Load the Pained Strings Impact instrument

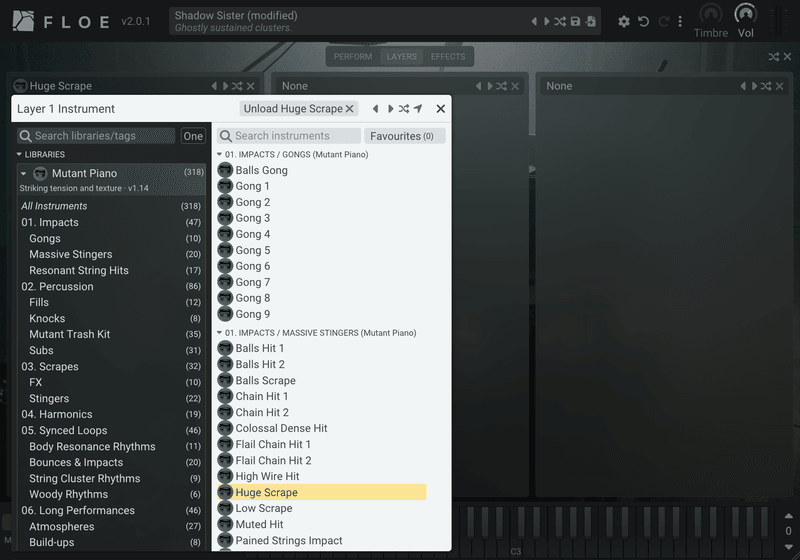(321, 540)
